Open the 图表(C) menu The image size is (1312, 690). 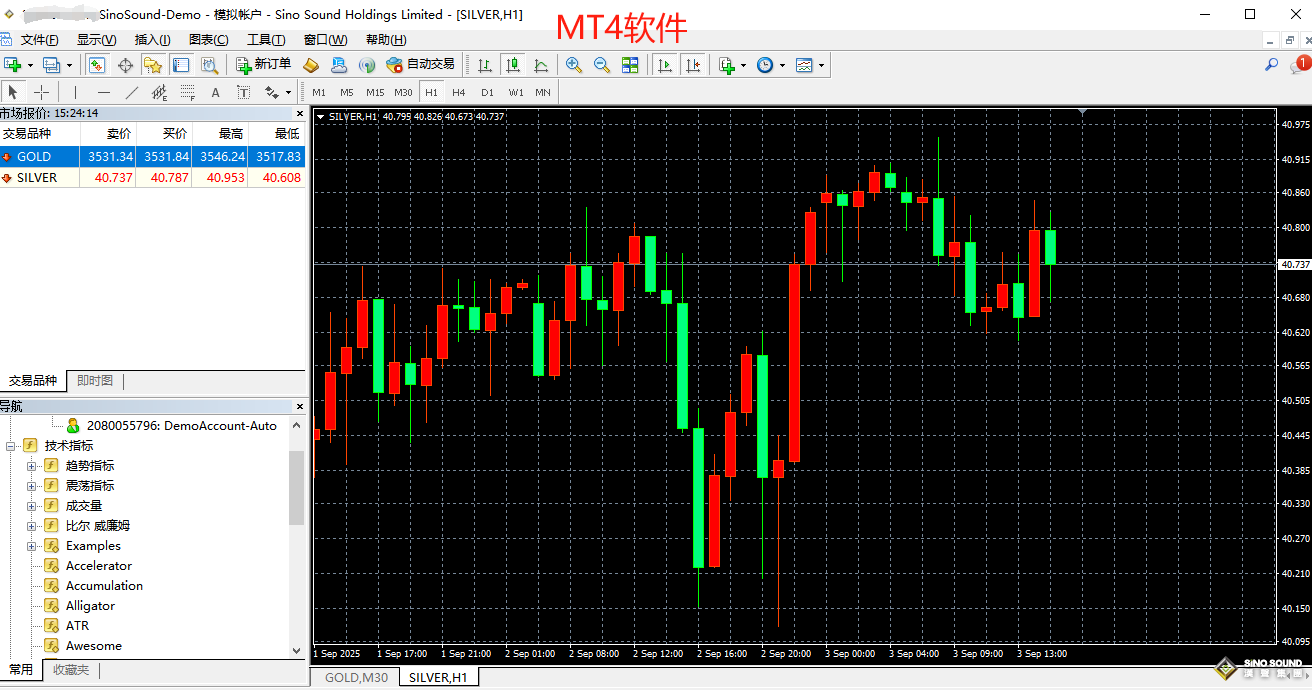(208, 40)
